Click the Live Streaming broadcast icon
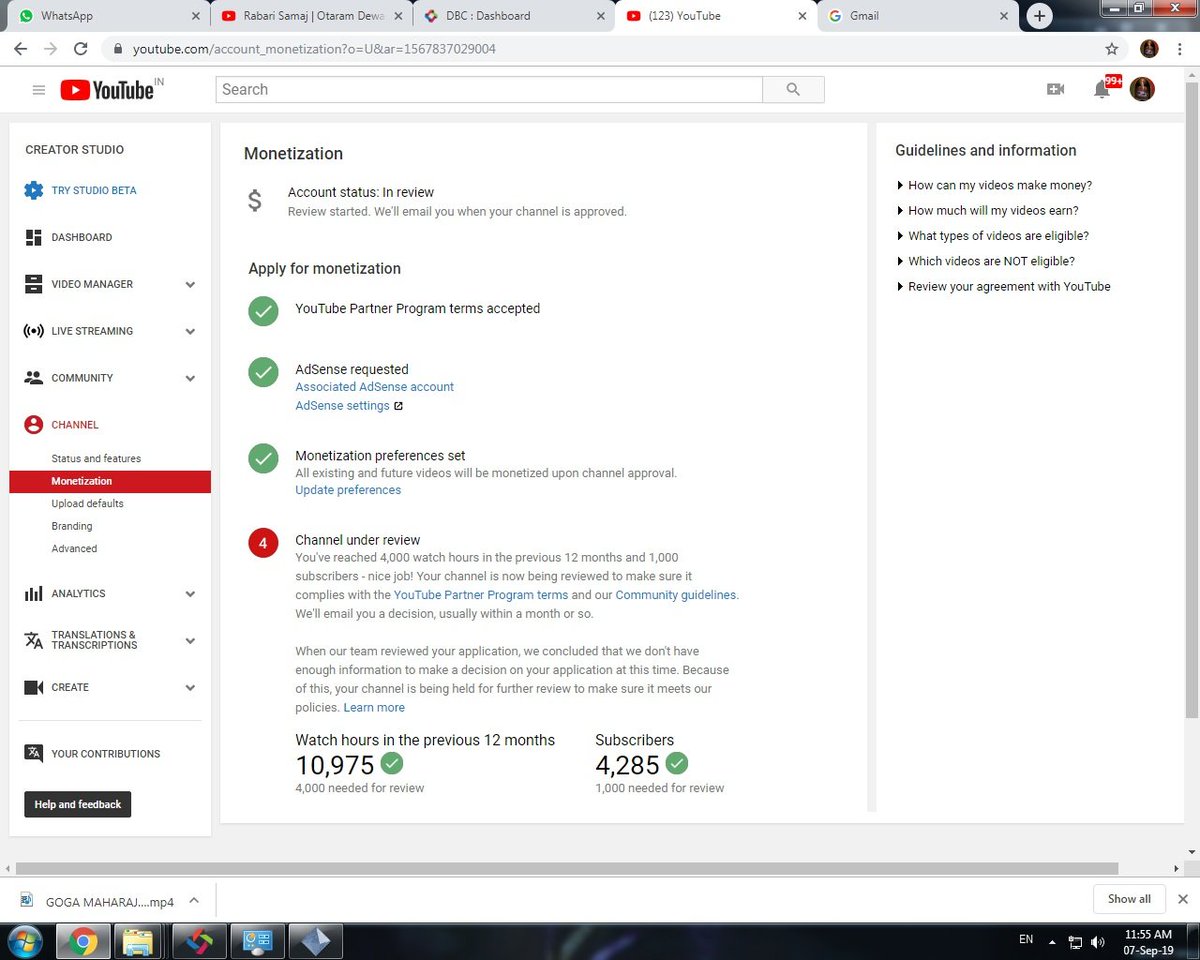 click(34, 331)
